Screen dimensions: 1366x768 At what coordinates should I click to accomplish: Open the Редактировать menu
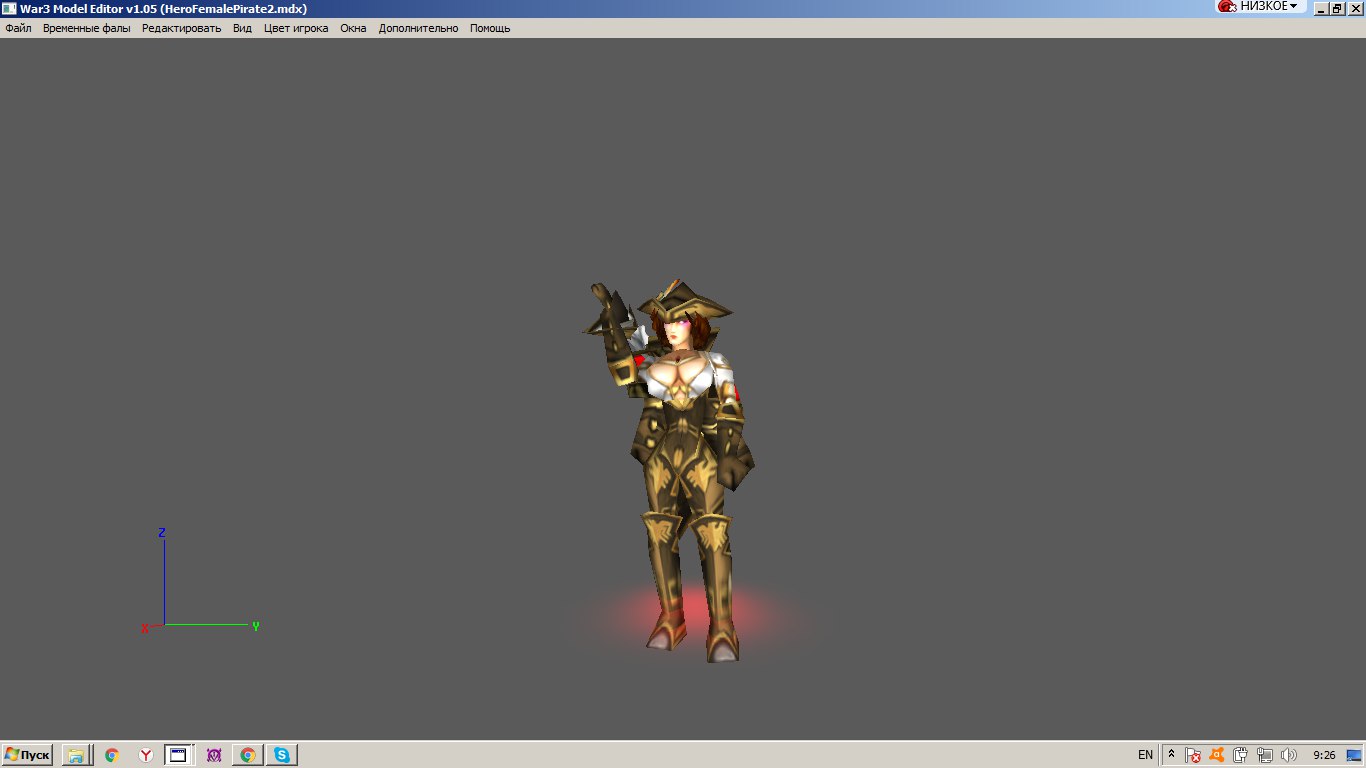(x=181, y=28)
